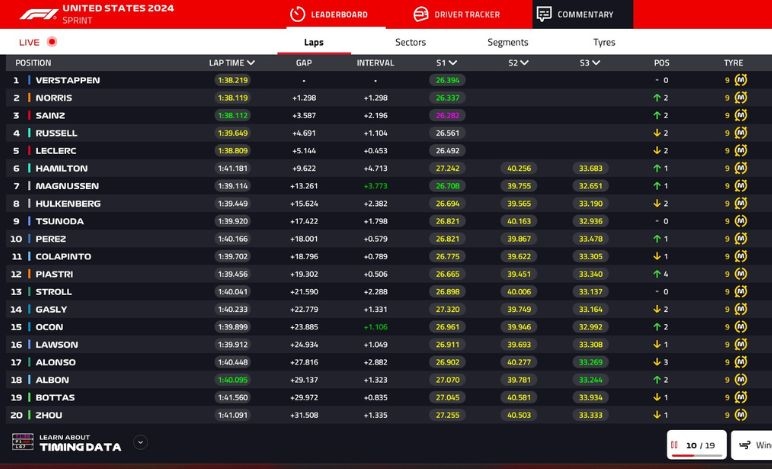Click the medium tyre icon for Zhou
772x469 pixels.
coord(741,415)
